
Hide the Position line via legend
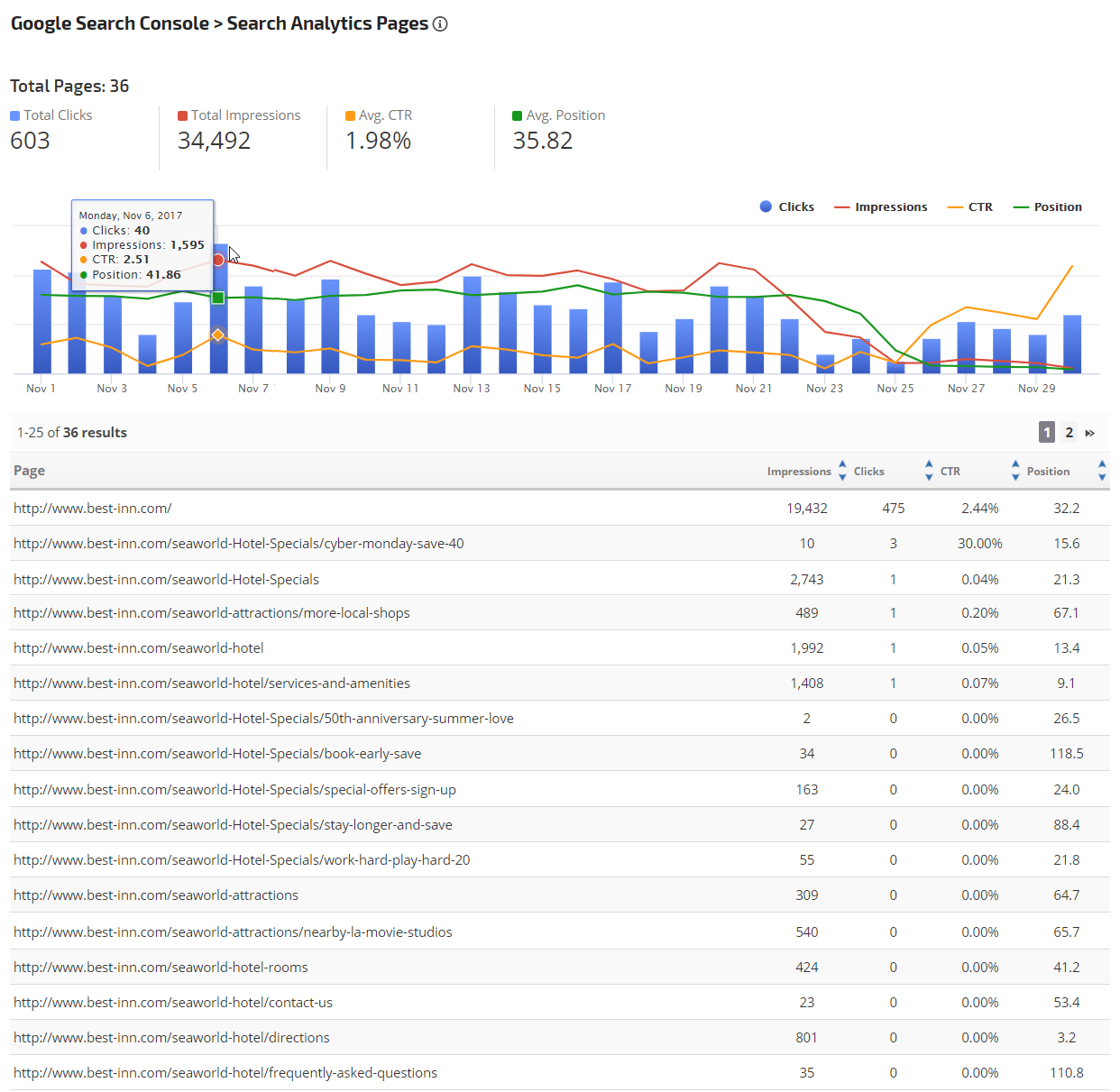(1048, 206)
